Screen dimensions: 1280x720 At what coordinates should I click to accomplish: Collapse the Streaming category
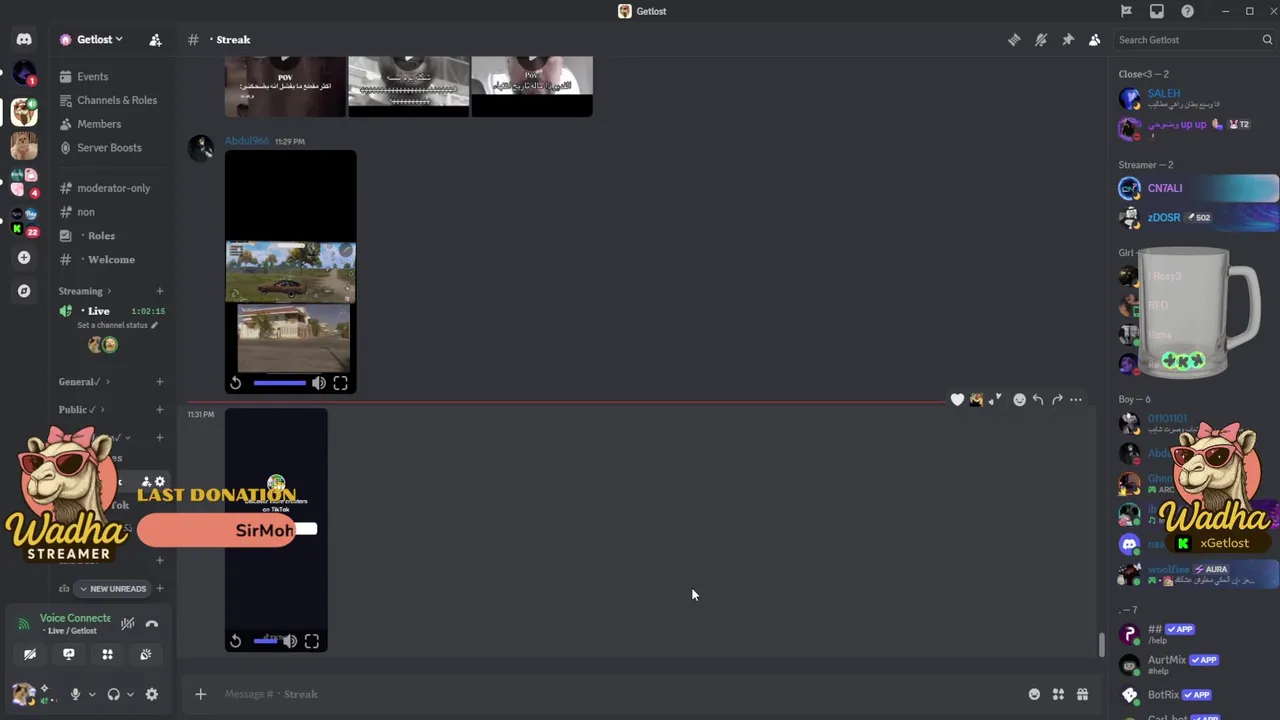pos(85,291)
